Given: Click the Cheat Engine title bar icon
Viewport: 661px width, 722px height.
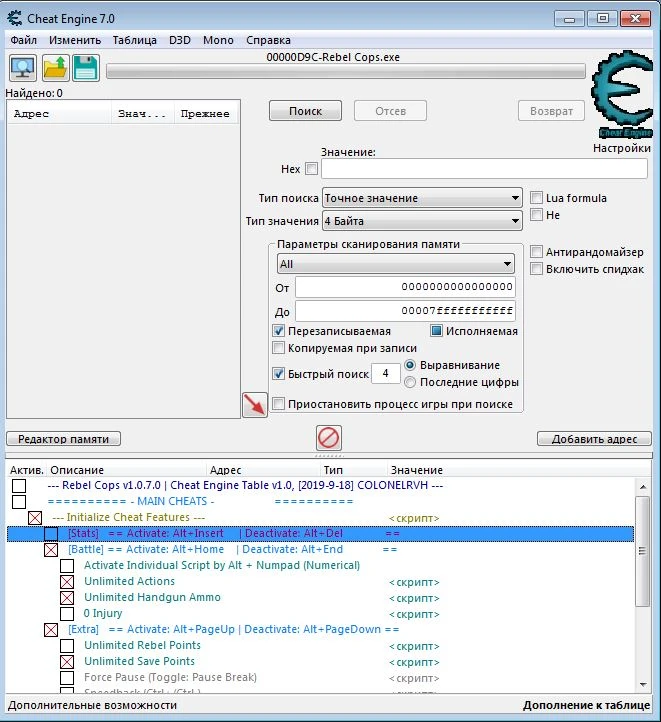Looking at the screenshot, I should click(15, 18).
